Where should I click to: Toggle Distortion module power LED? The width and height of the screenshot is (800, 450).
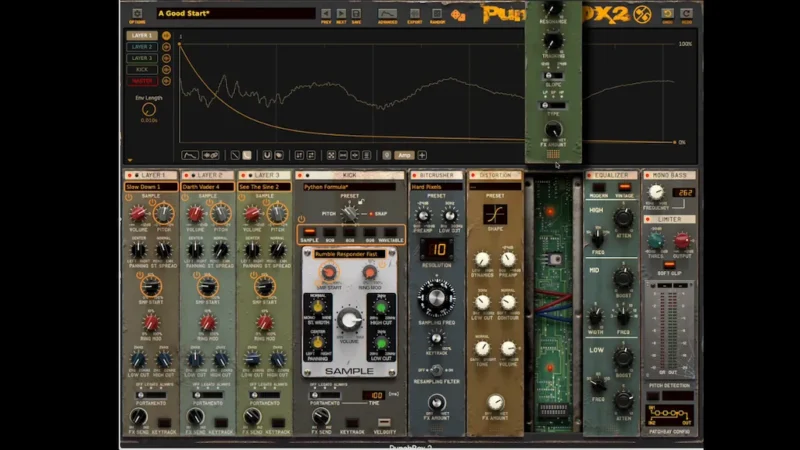coord(473,176)
